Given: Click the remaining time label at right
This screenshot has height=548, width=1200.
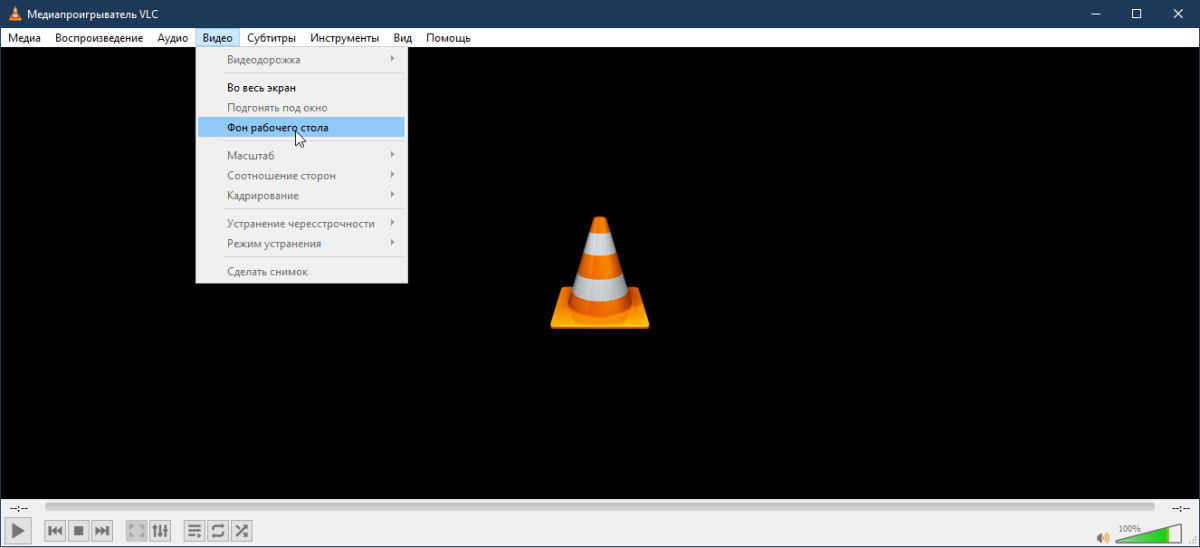Looking at the screenshot, I should (1181, 508).
